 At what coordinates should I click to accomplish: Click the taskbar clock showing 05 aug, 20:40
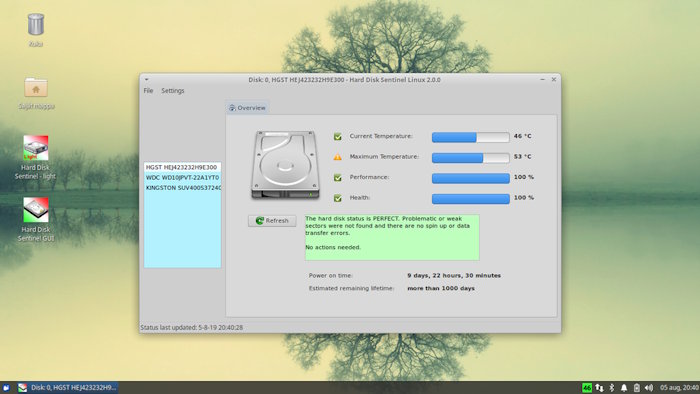point(679,388)
